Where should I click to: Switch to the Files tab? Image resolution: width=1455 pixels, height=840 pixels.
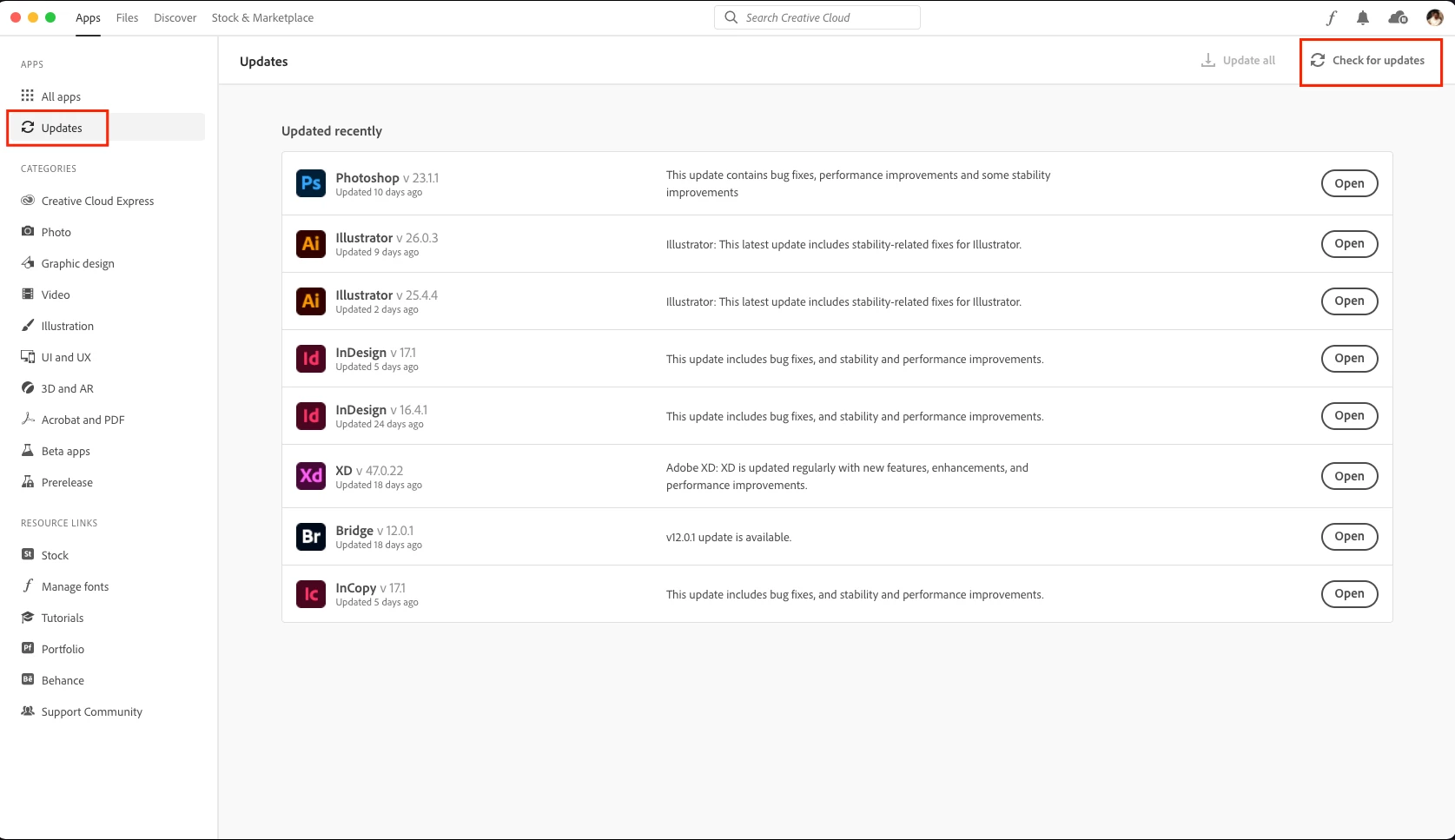click(x=127, y=17)
